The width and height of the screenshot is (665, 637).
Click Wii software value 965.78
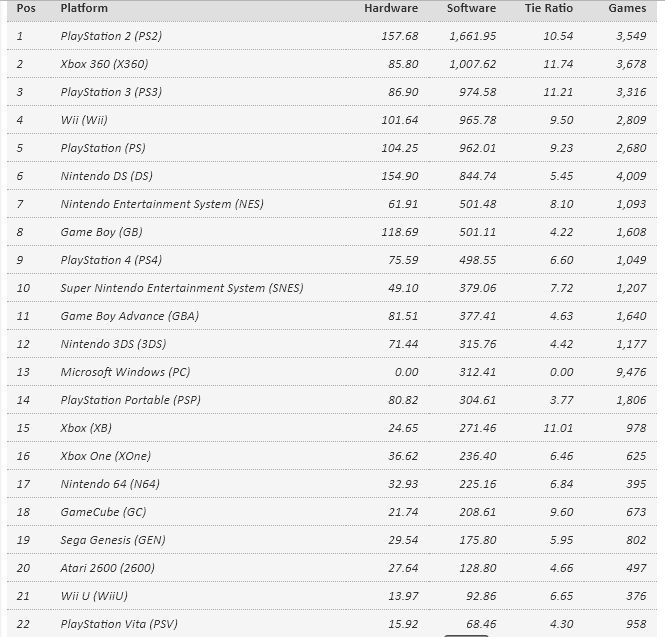478,120
